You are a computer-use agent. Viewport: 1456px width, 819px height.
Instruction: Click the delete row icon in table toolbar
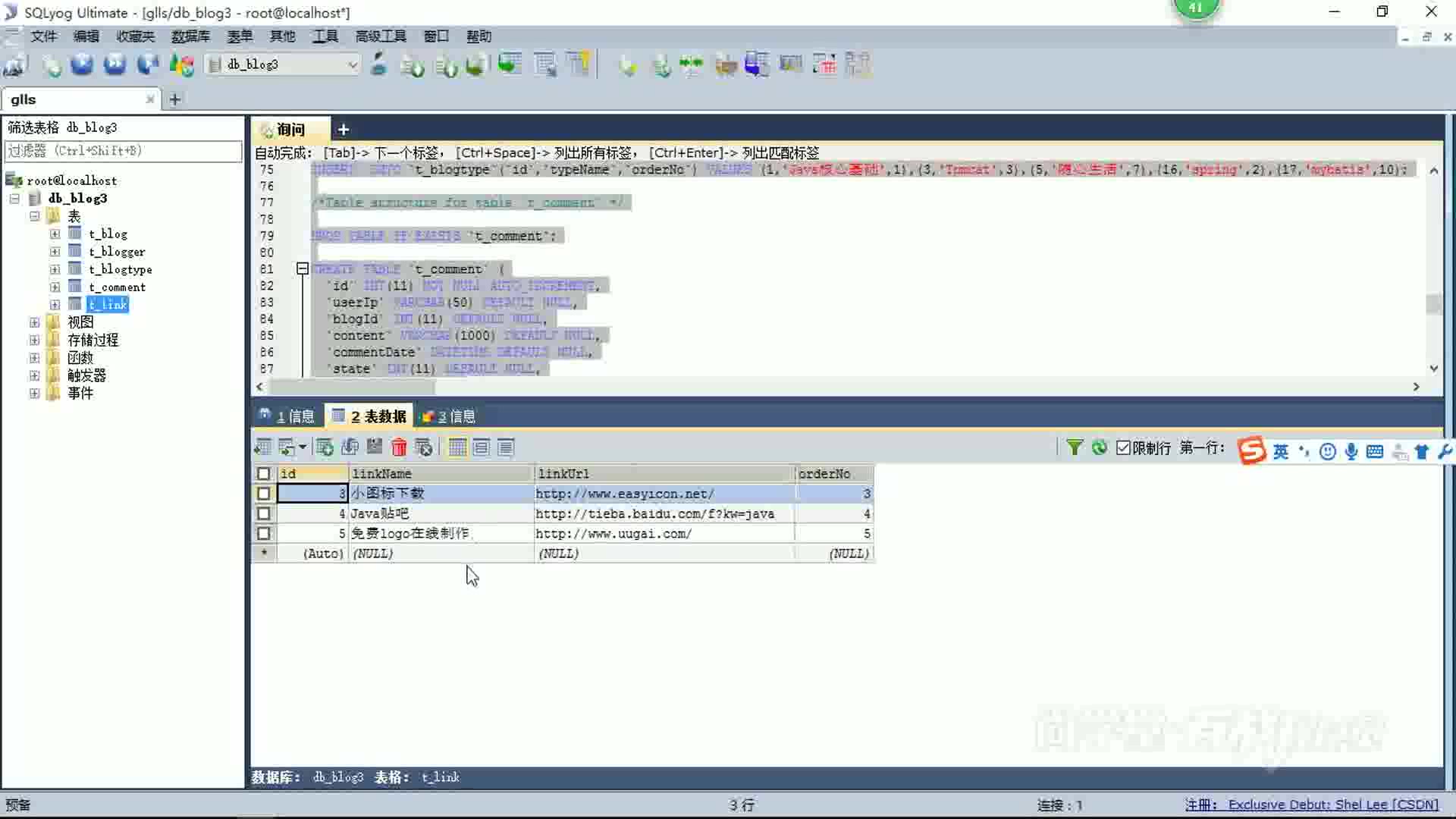397,447
